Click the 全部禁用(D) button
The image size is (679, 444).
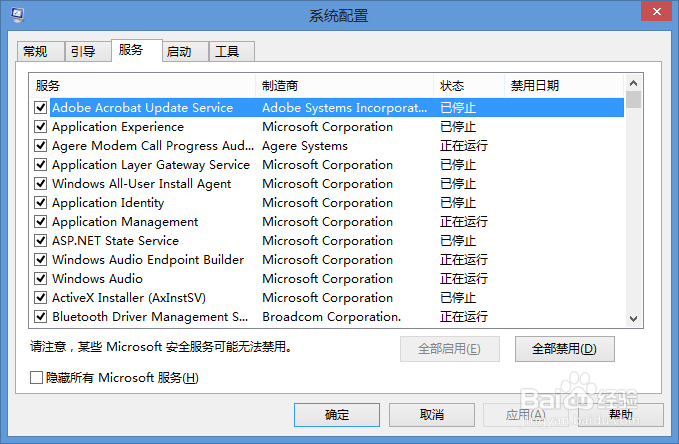tap(564, 349)
